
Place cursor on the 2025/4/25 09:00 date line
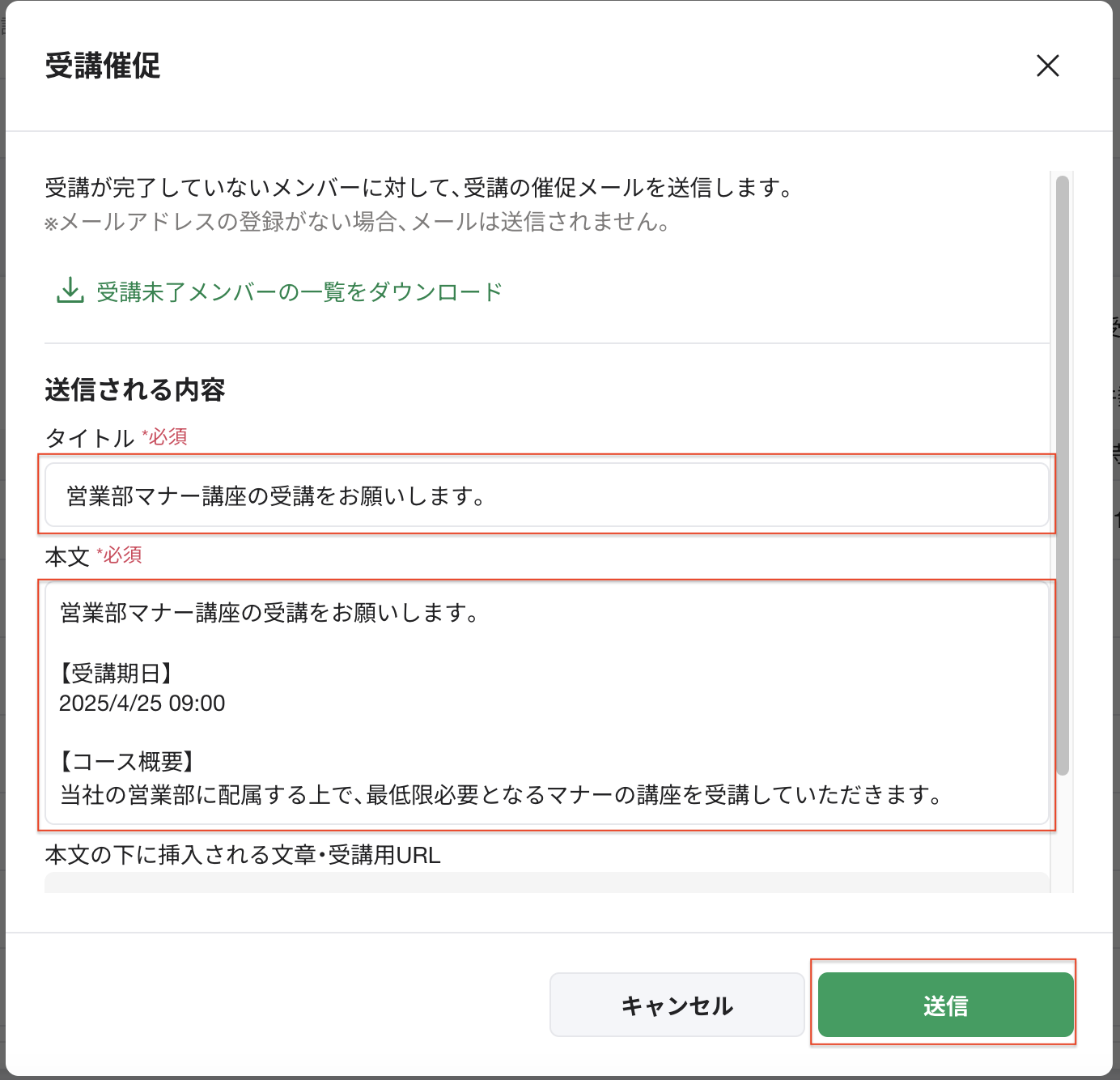(142, 703)
